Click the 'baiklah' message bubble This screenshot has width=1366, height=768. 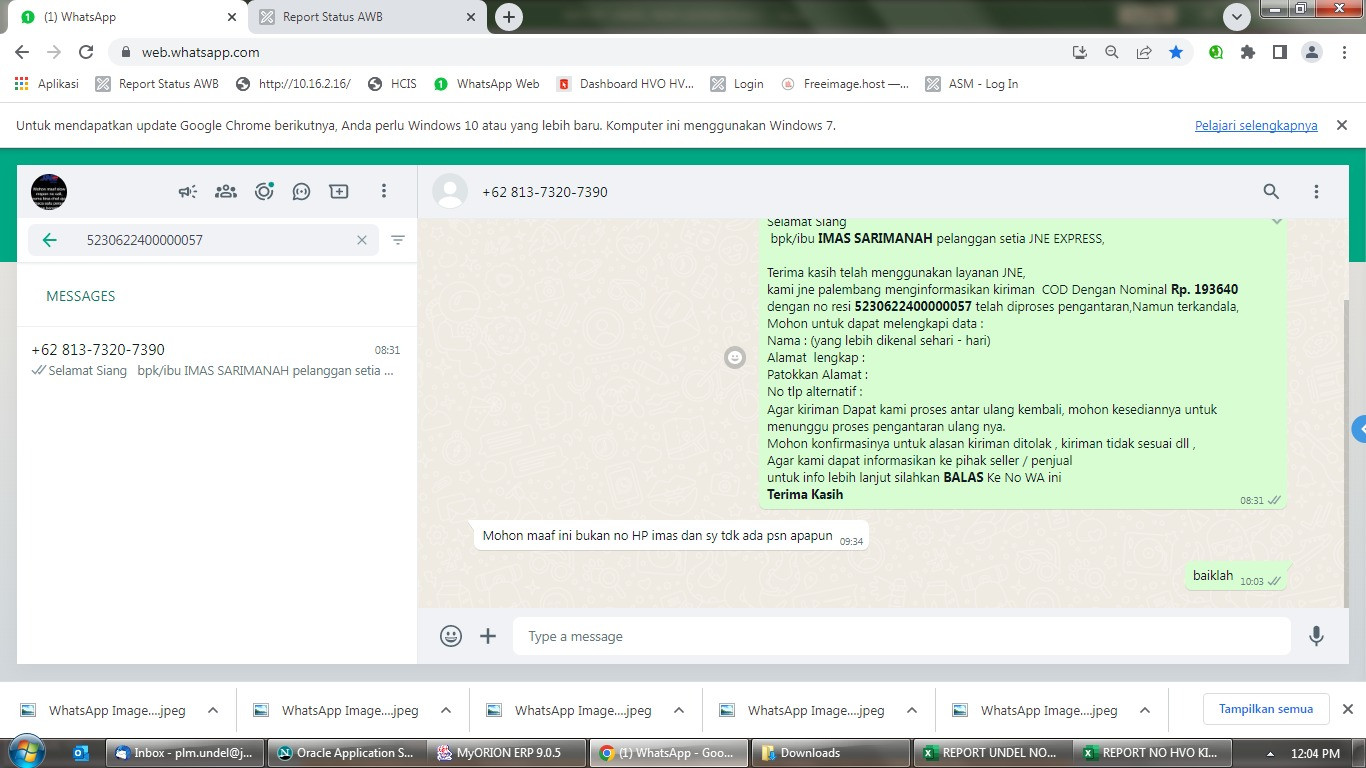pos(1235,576)
